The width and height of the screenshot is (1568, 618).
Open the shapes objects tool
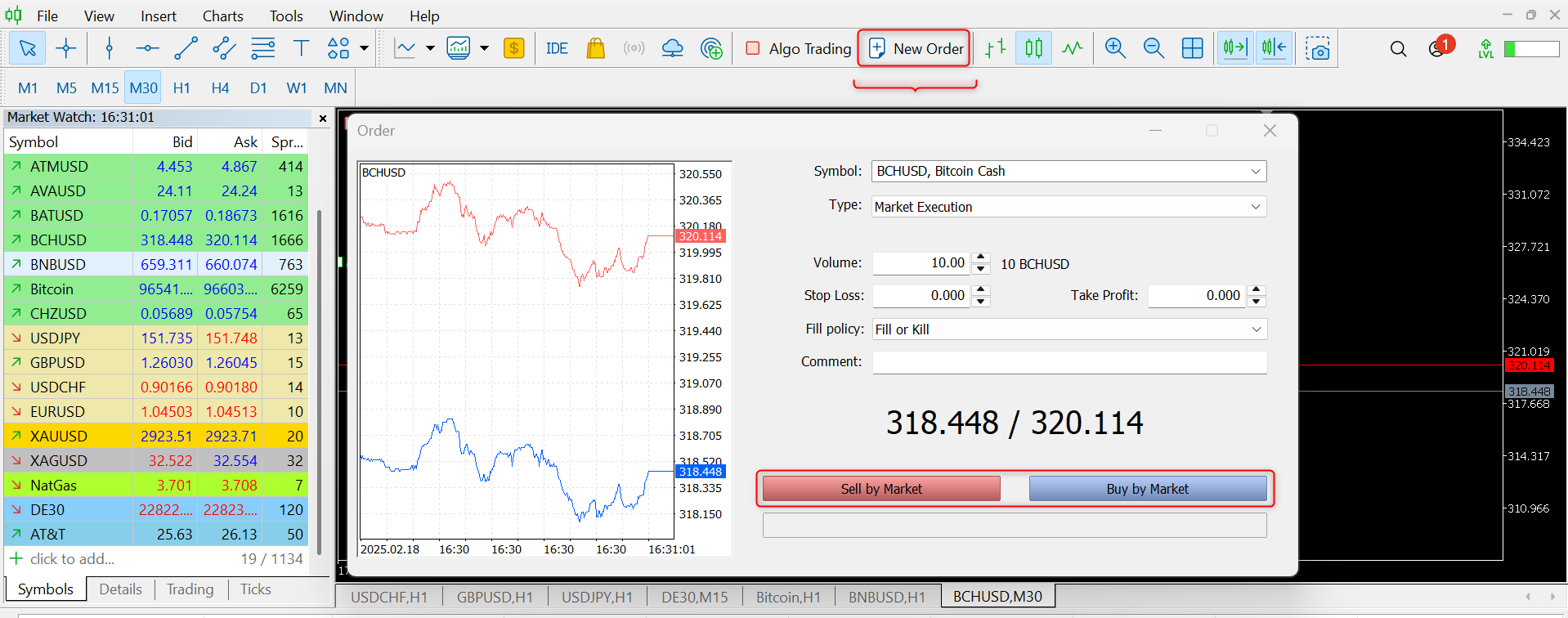point(338,48)
